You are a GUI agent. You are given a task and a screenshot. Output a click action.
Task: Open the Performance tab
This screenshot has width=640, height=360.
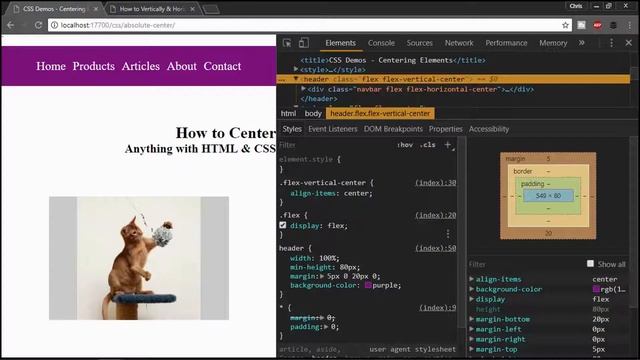(507, 43)
